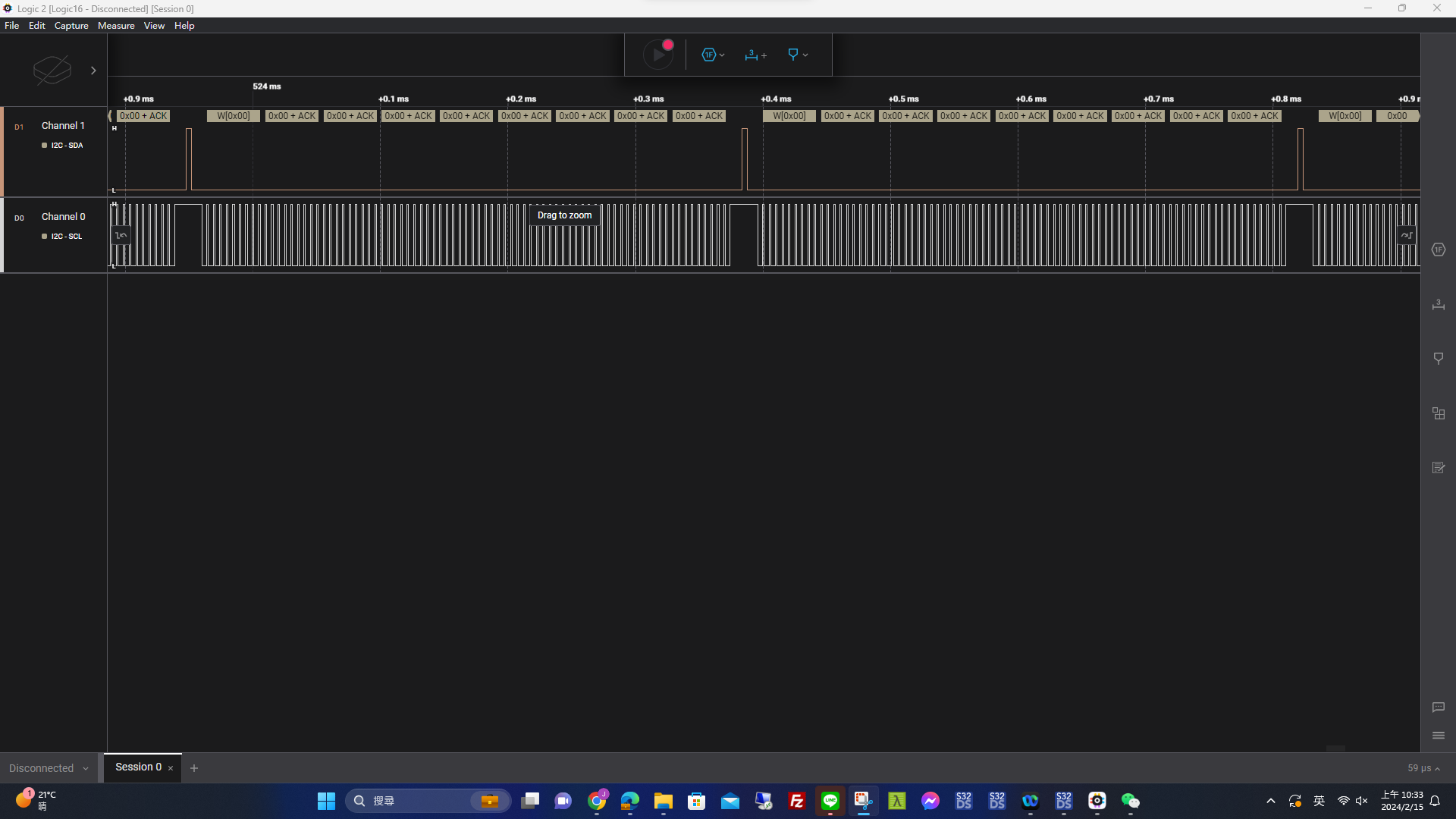Add a timing measurement from toolbar

(x=755, y=55)
